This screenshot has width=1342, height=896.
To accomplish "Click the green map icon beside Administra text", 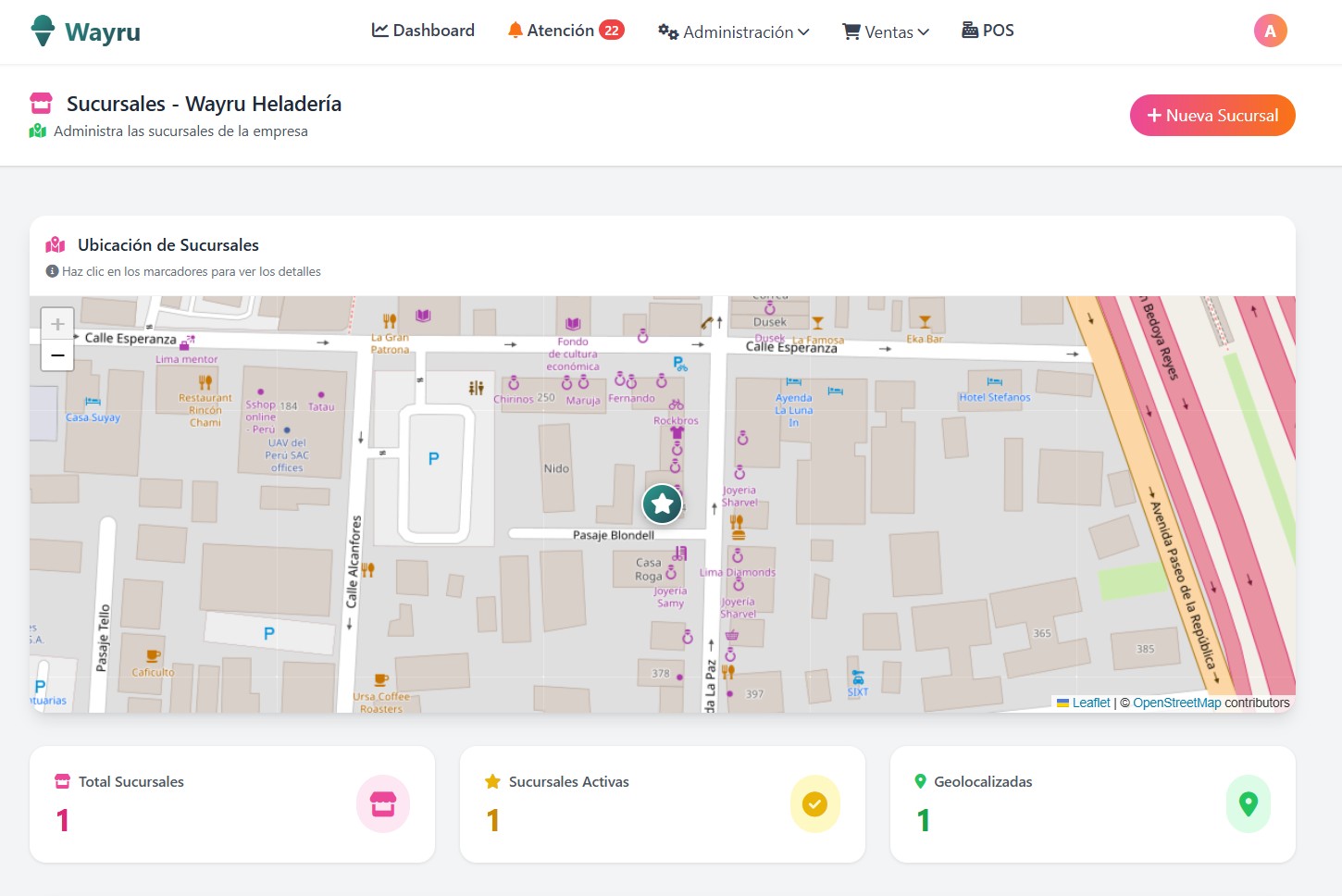I will [x=38, y=131].
